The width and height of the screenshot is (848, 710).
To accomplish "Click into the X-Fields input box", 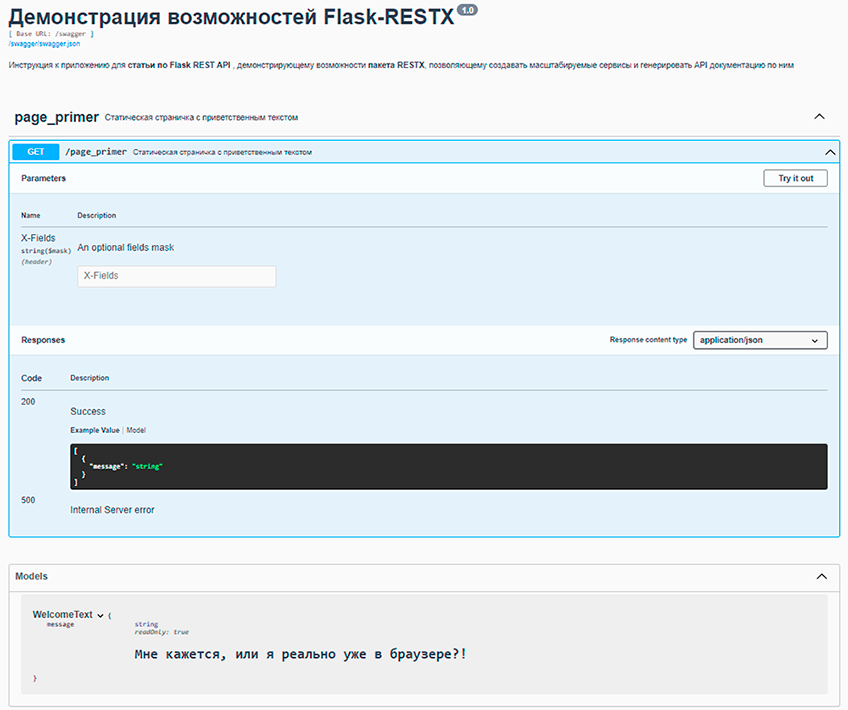I will coord(176,276).
